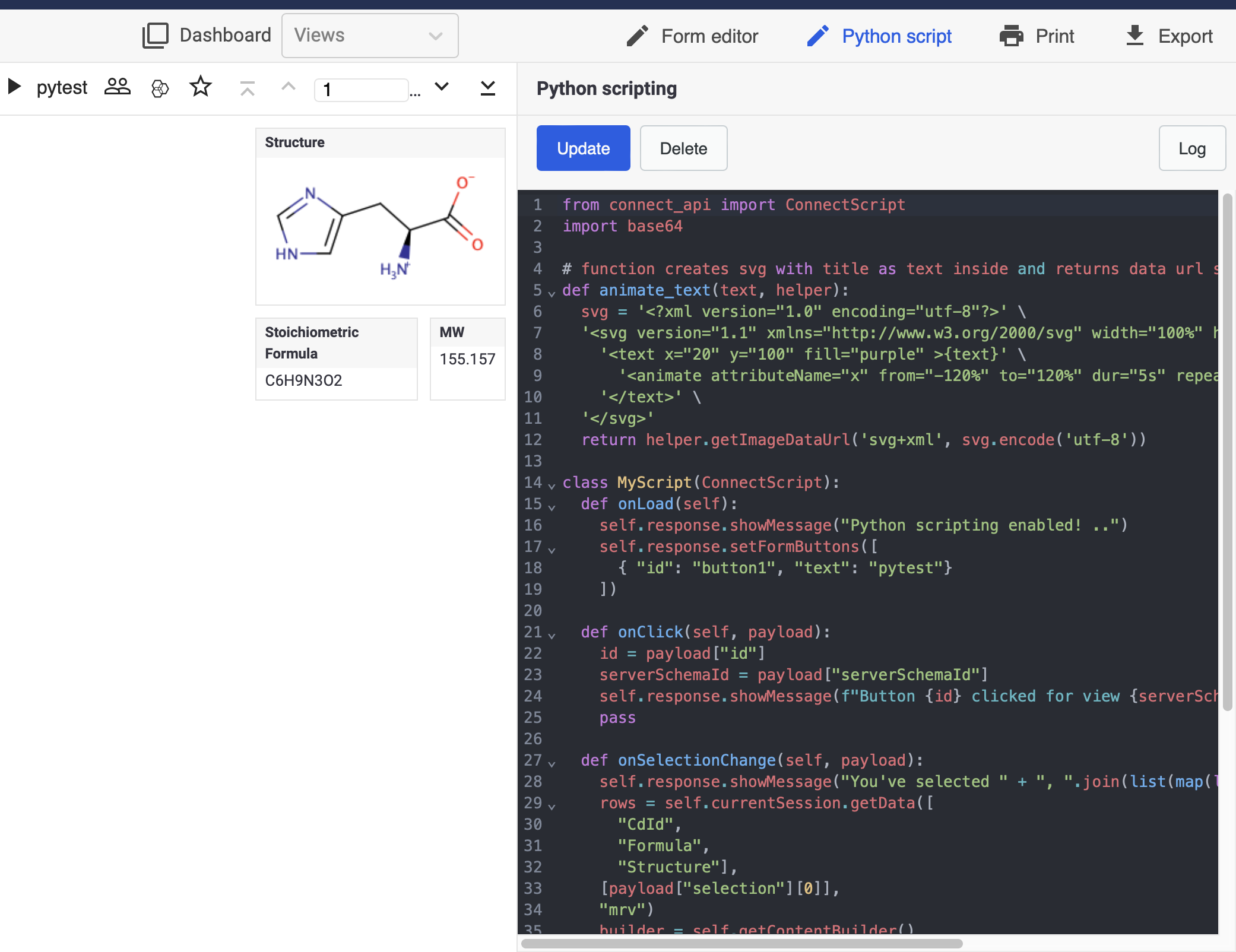Open the Views dropdown
The width and height of the screenshot is (1236, 952).
369,36
